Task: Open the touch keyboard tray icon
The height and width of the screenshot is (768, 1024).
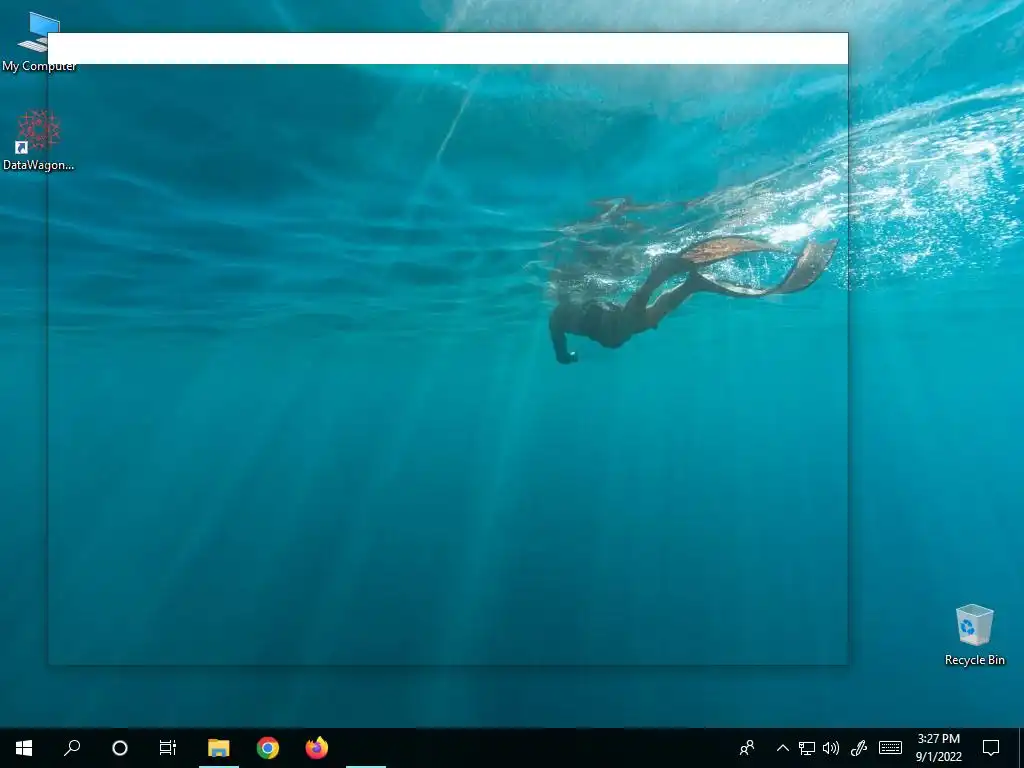Action: coord(890,748)
